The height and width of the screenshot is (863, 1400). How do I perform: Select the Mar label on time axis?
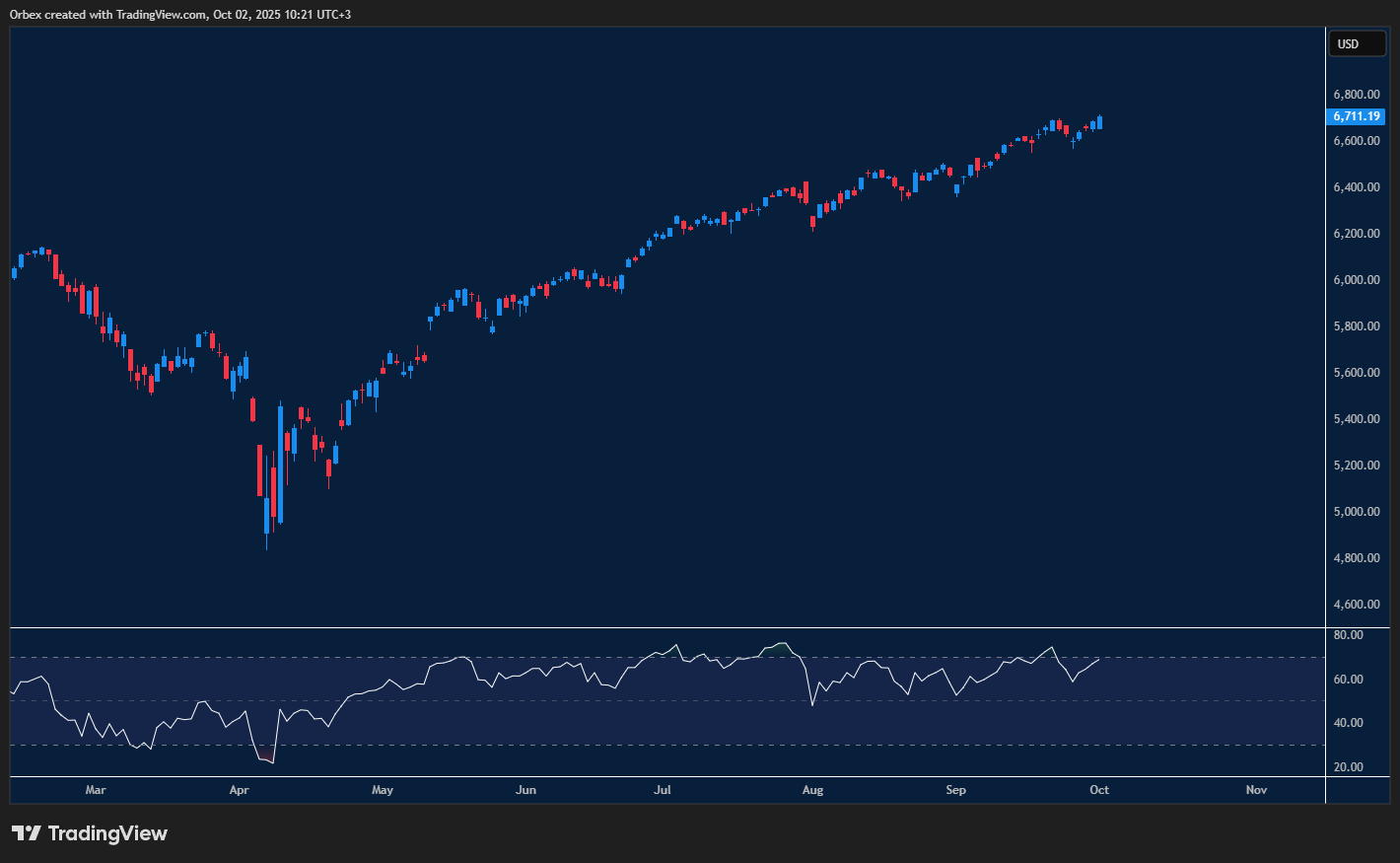pyautogui.click(x=95, y=790)
